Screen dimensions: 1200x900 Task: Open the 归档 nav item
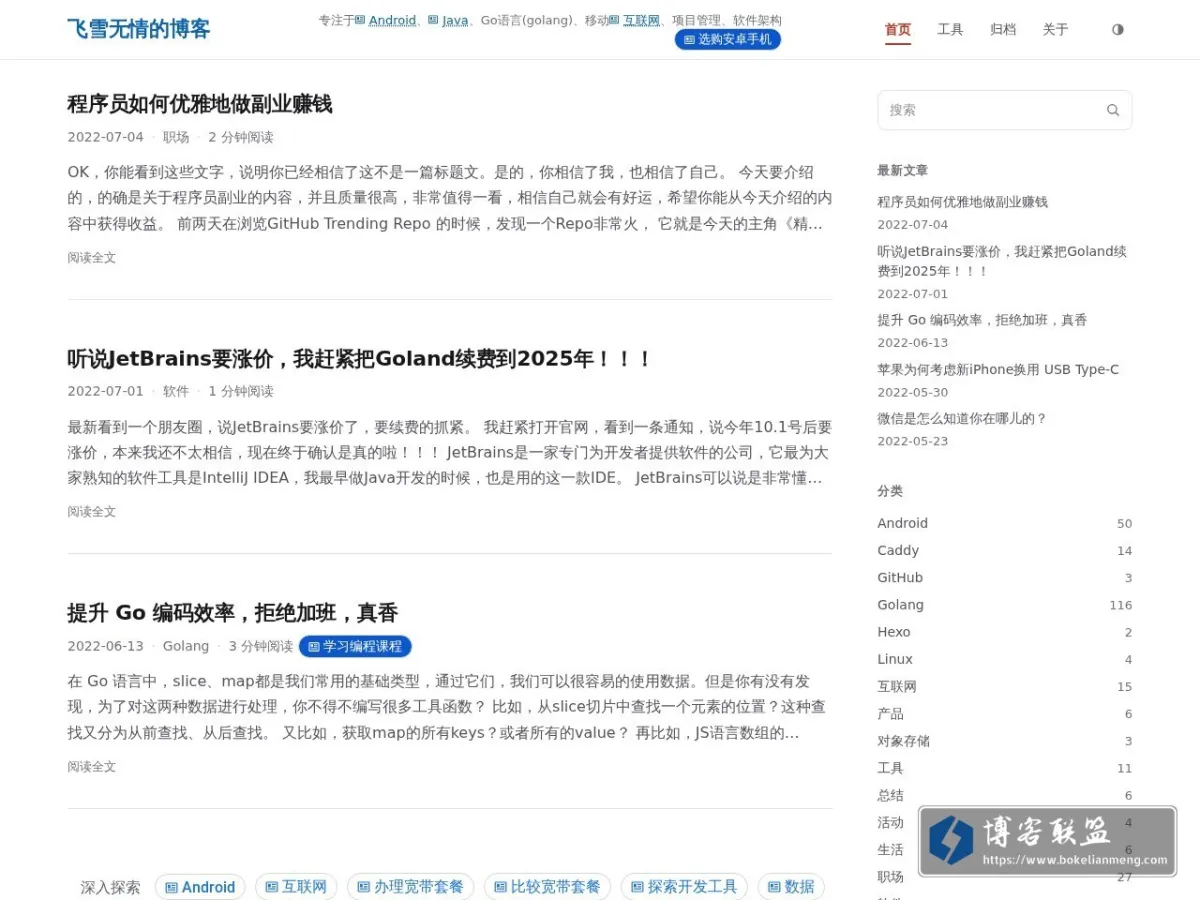click(1003, 30)
